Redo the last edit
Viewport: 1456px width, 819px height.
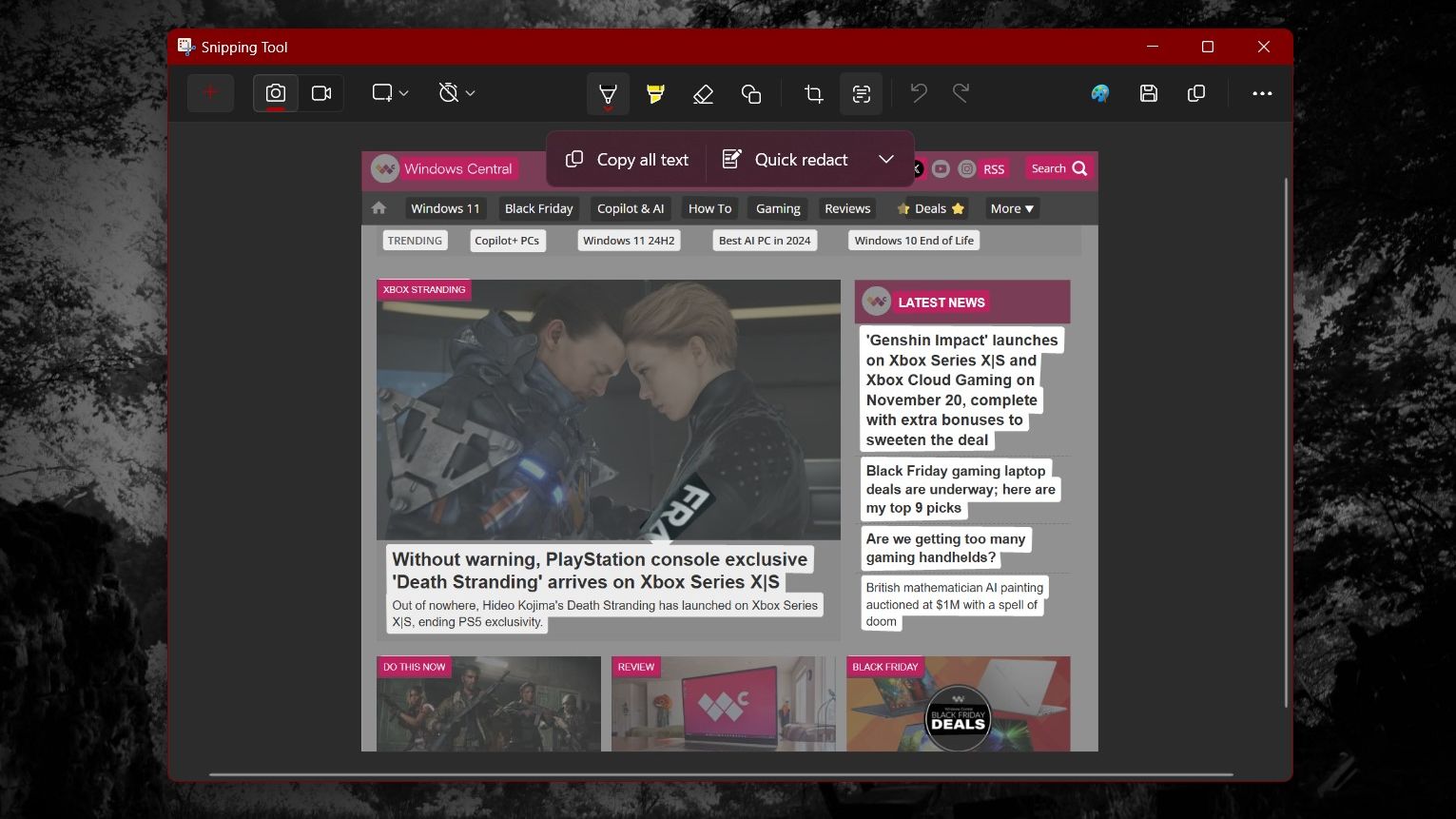[x=961, y=93]
